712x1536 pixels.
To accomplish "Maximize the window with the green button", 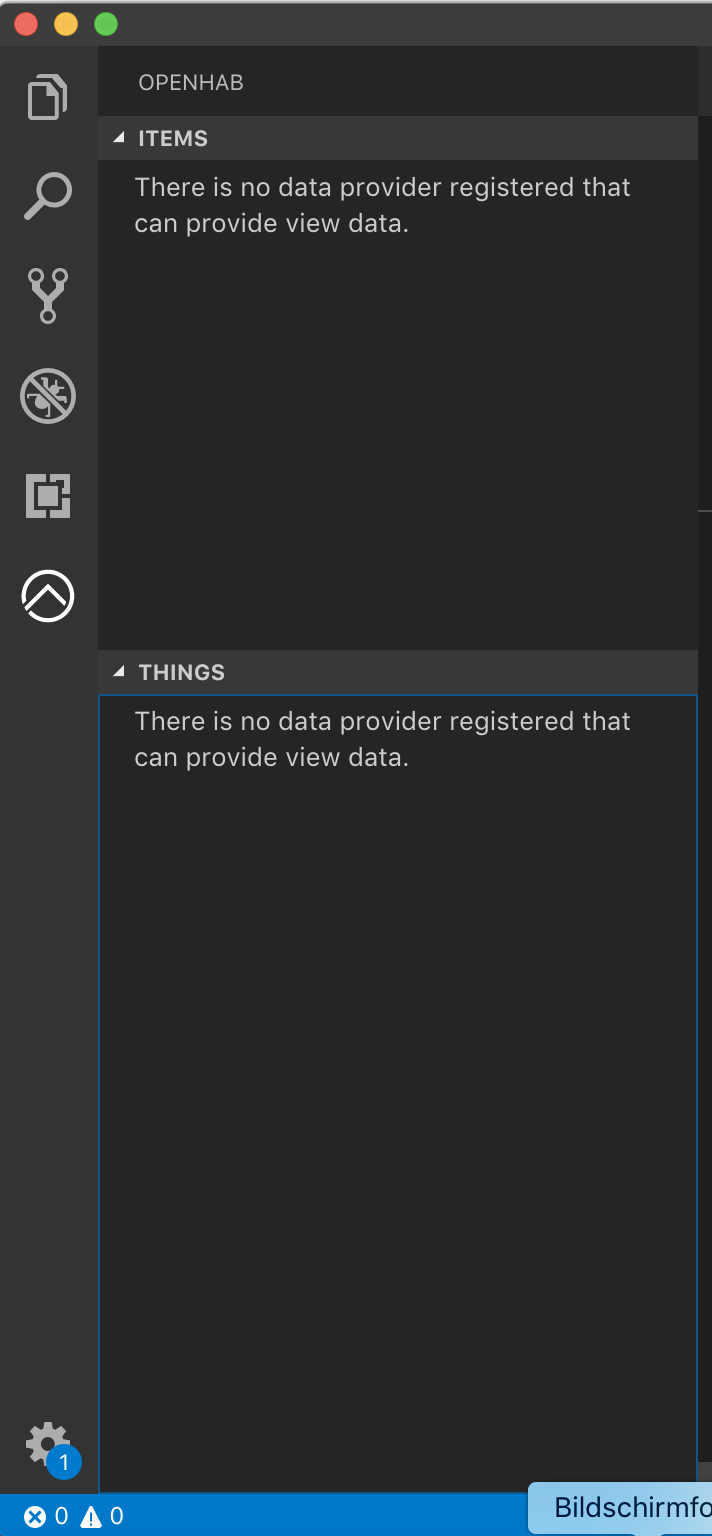I will point(105,24).
